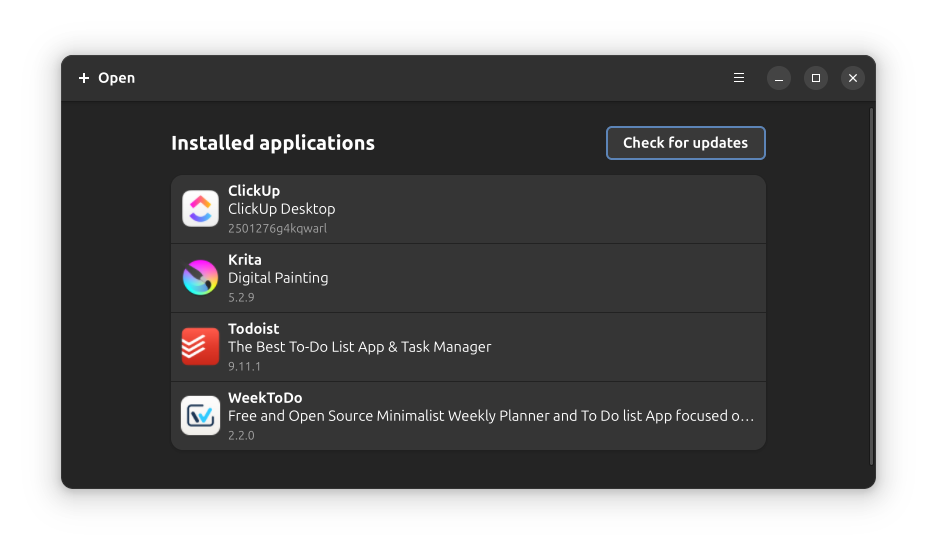
Task: Click the 'Digital Painting' description
Action: pyautogui.click(x=278, y=278)
